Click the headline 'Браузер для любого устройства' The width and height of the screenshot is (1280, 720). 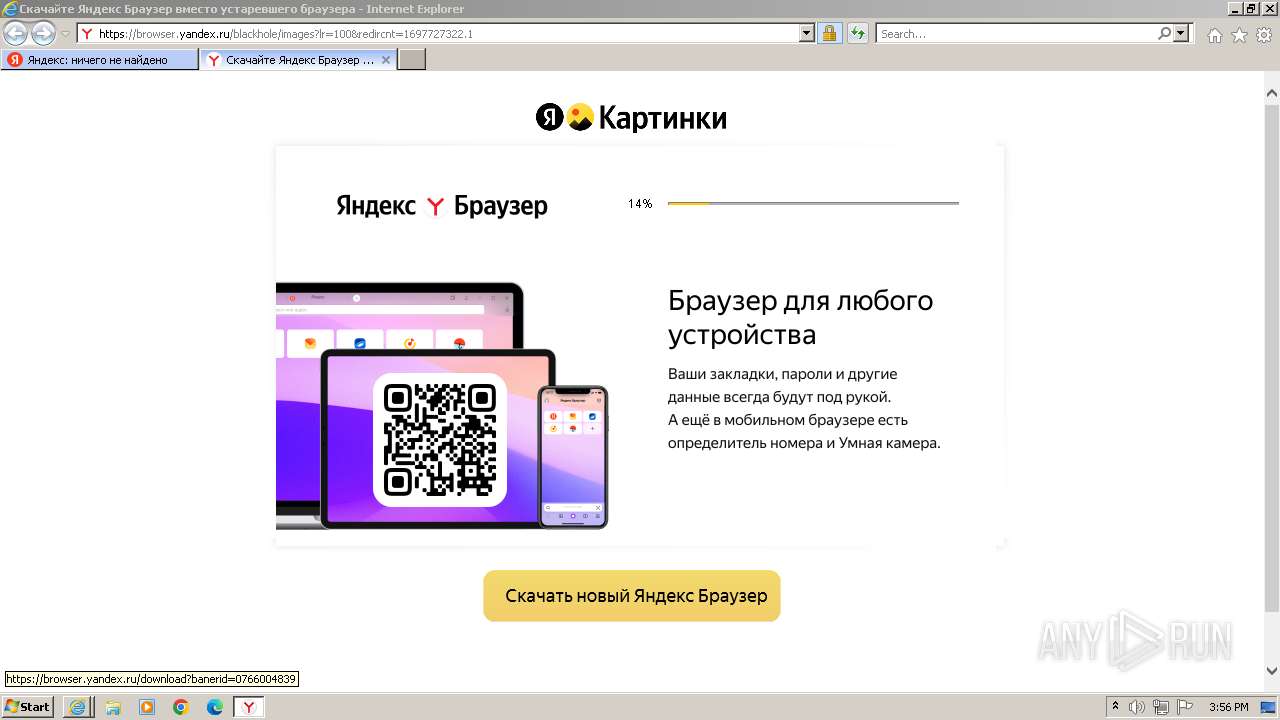(x=801, y=317)
